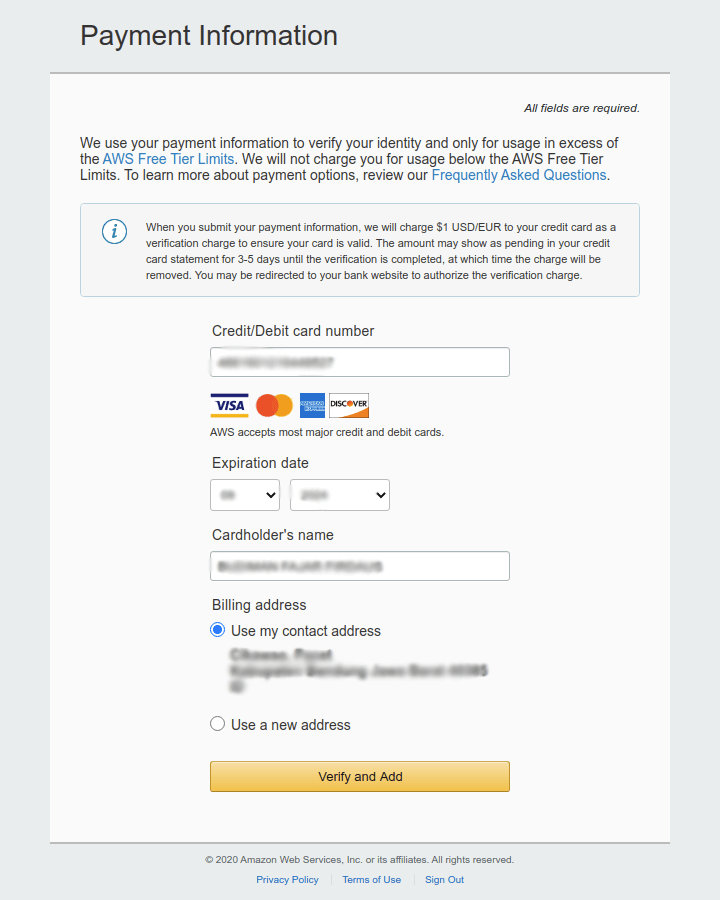The image size is (720, 900).
Task: Click the American Express logo
Action: point(312,405)
